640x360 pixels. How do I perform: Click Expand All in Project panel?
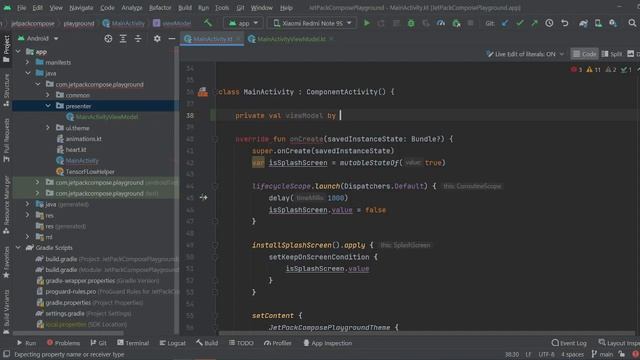[123, 38]
